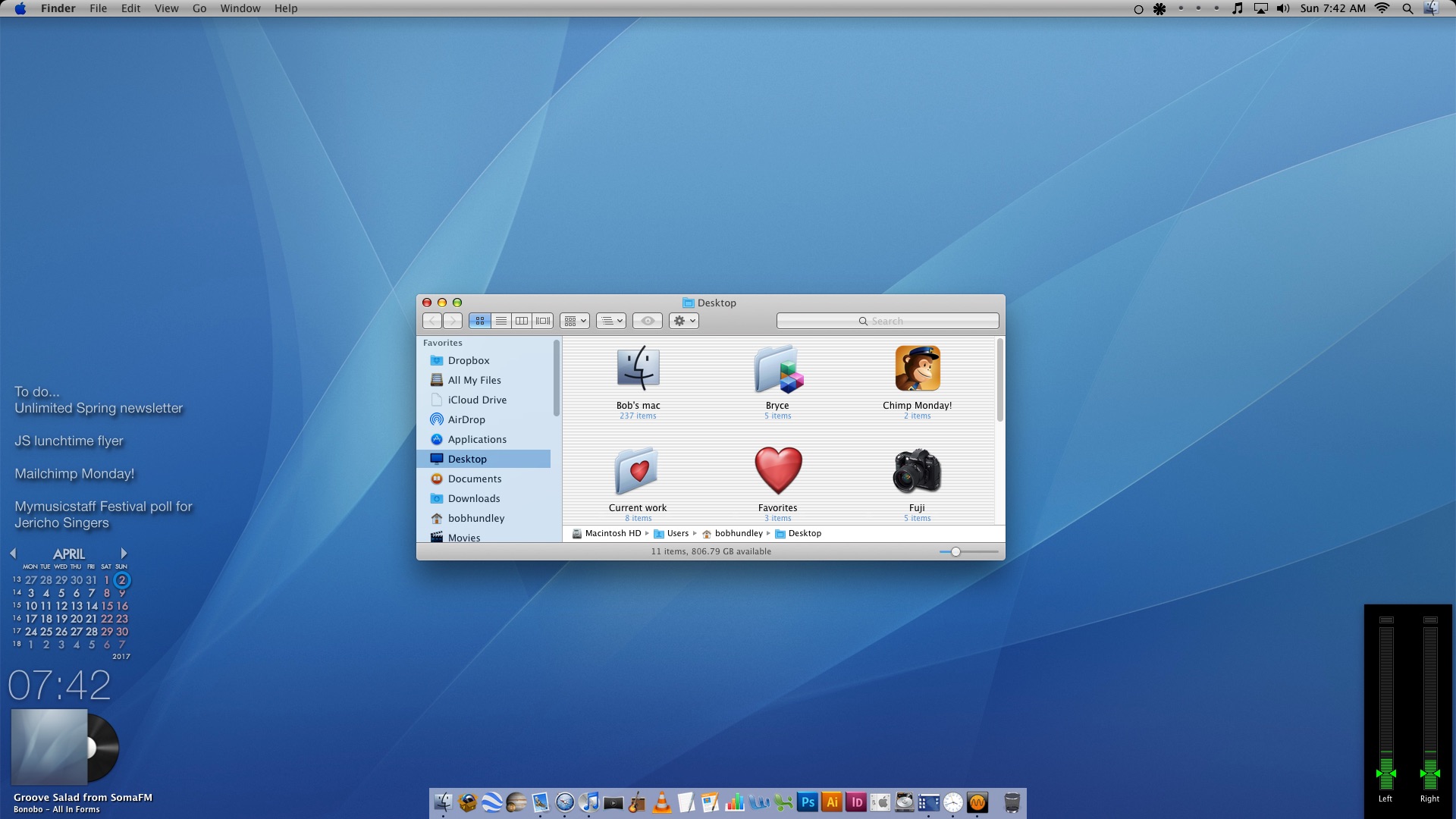Screen dimensions: 1456x819
Task: Switch to Cover Flow view
Action: click(x=543, y=321)
